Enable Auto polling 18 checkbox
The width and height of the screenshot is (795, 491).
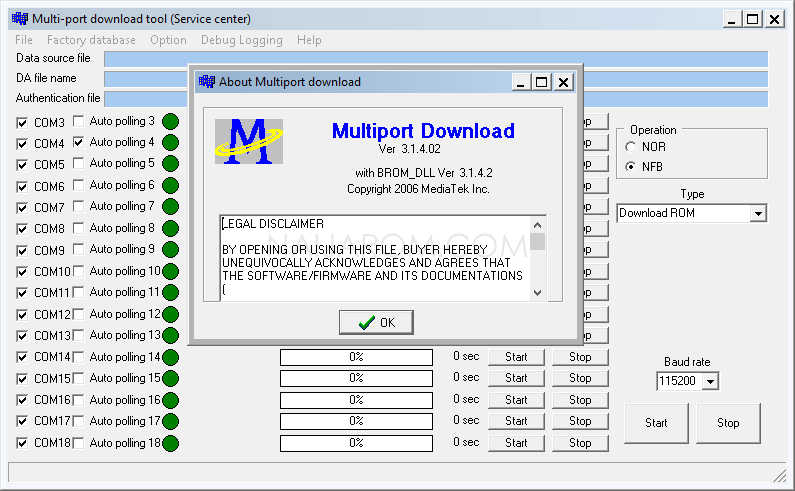click(78, 443)
